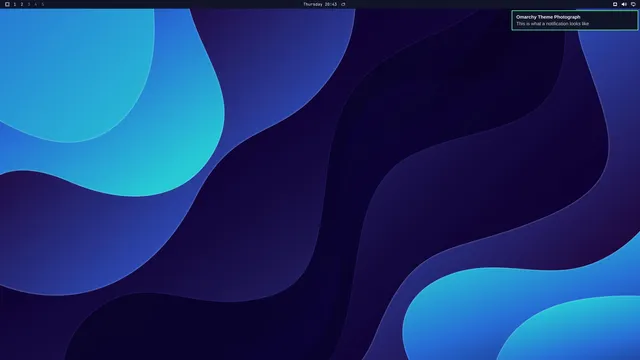Switch to workspace 3
The height and width of the screenshot is (360, 640).
[29, 4]
